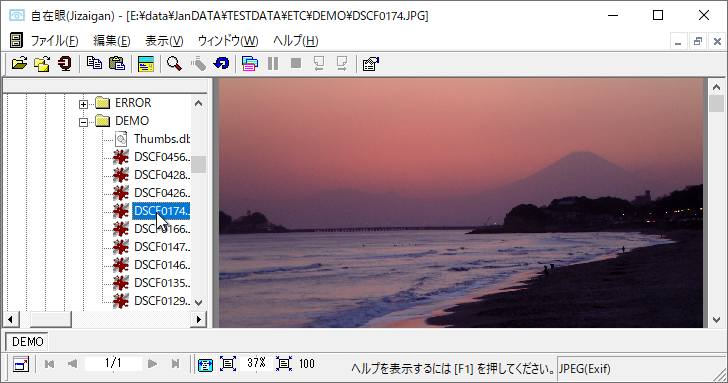Click the 1/1 page number field
This screenshot has height=383, width=728.
pos(113,364)
